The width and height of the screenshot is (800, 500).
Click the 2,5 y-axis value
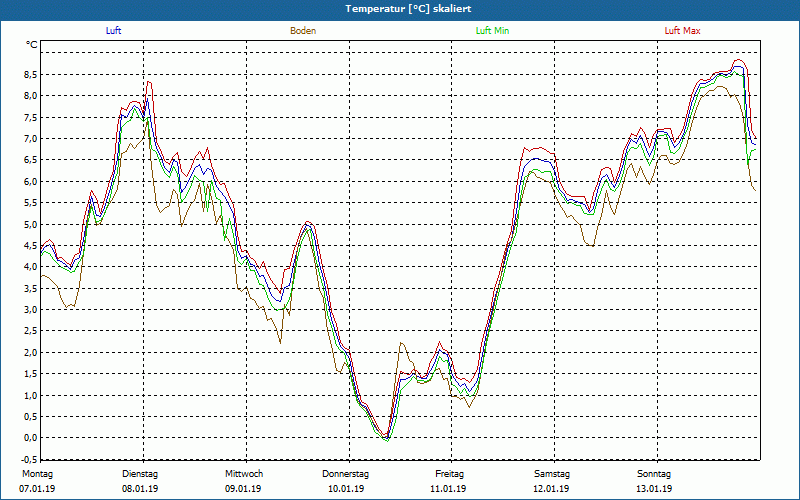pyautogui.click(x=30, y=331)
